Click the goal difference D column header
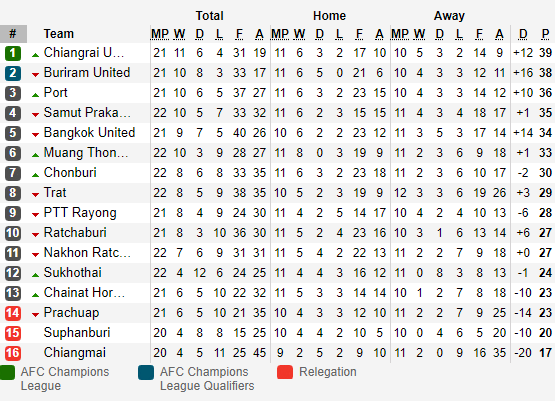 click(x=523, y=34)
